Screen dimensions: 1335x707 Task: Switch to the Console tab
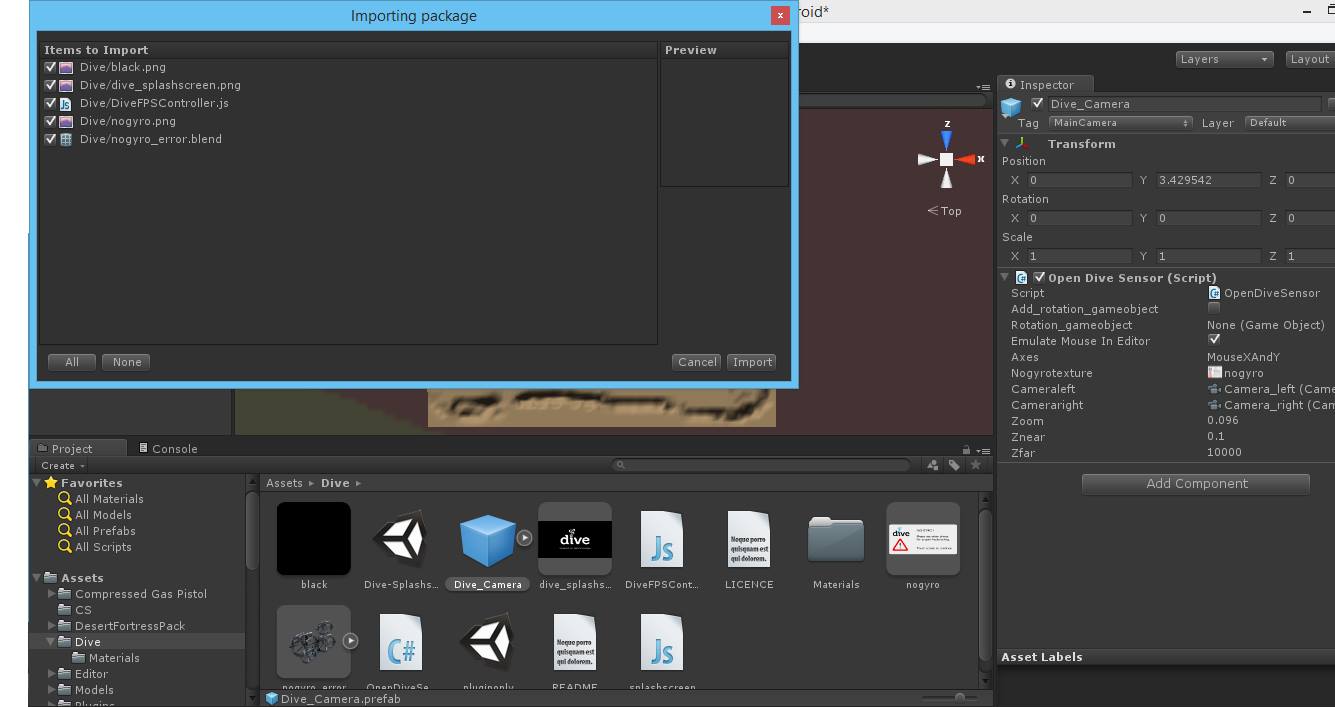coord(168,449)
